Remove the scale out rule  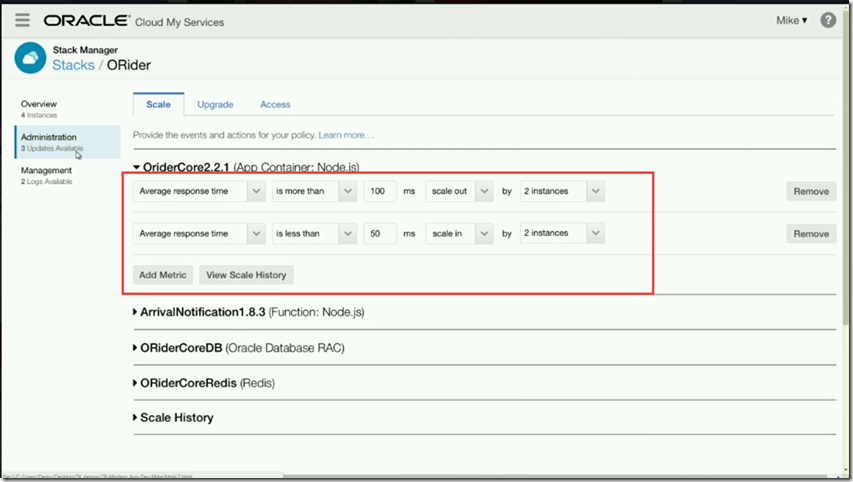point(811,191)
